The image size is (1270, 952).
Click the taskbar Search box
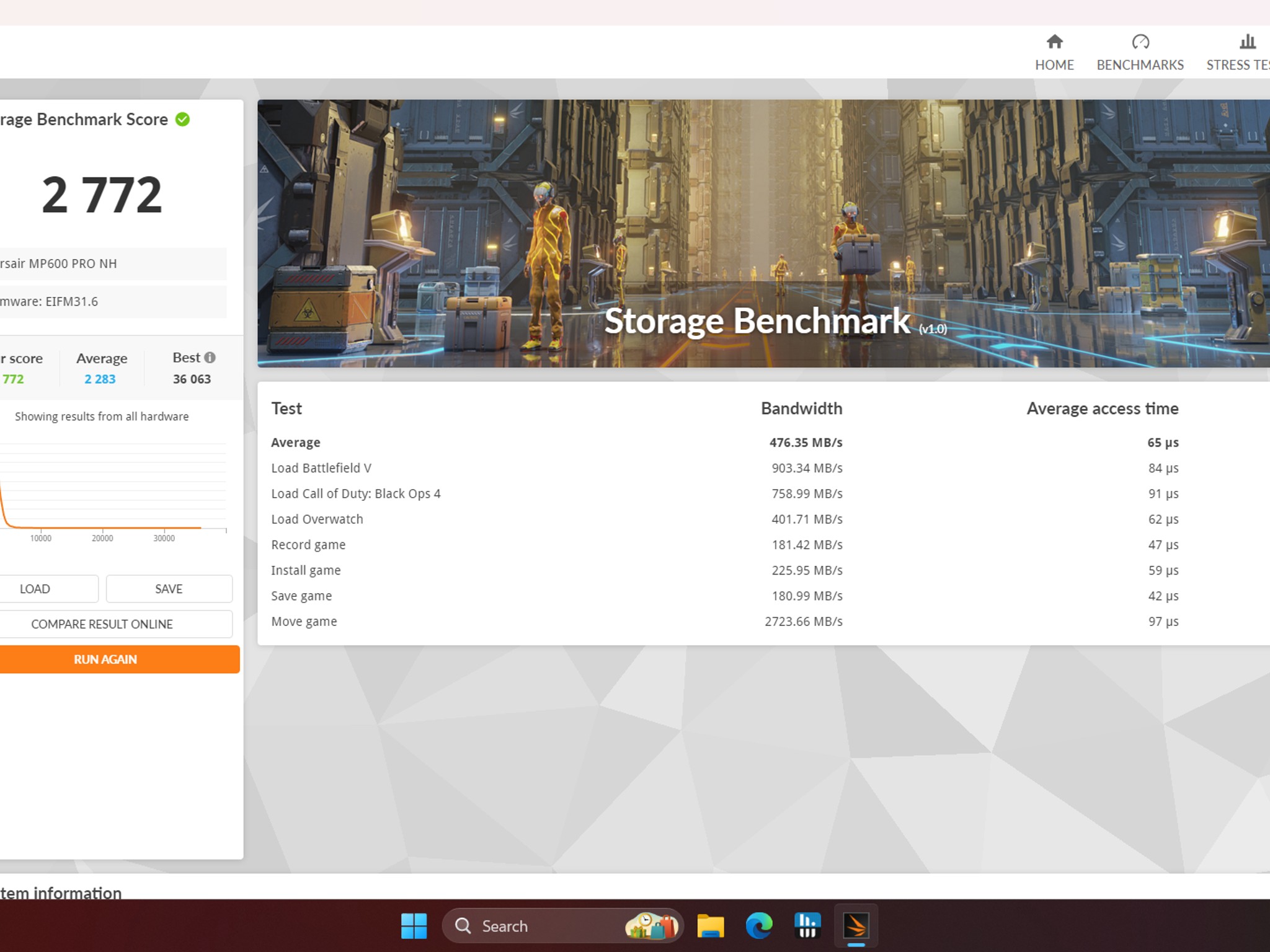[x=562, y=926]
